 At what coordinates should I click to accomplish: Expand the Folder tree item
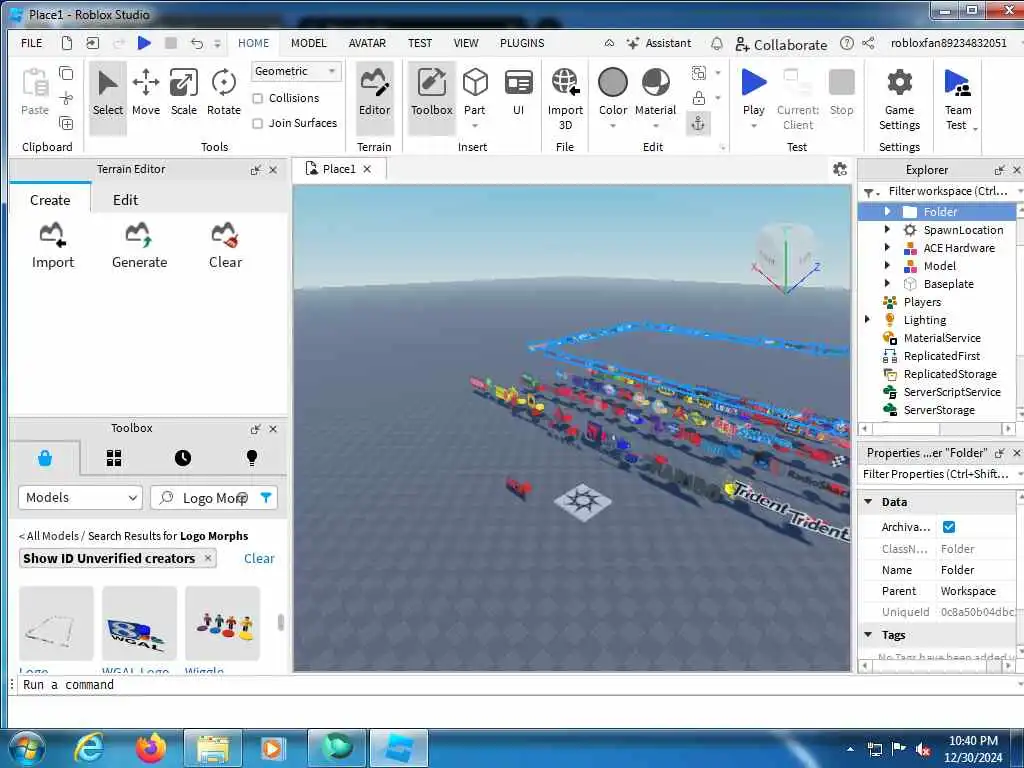pos(887,212)
